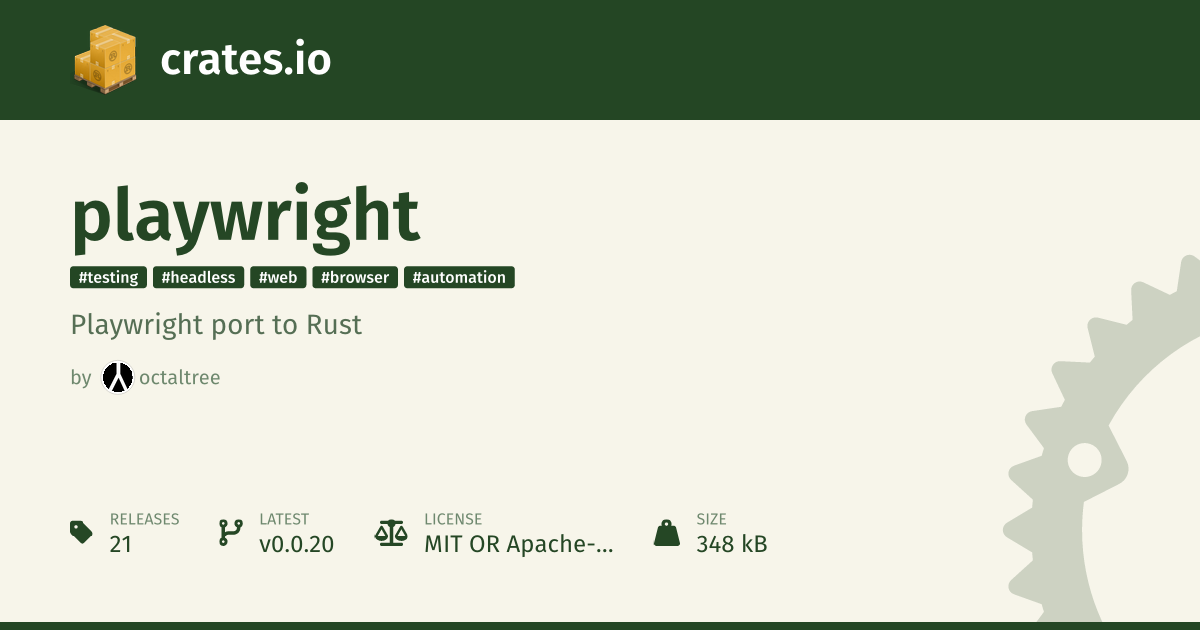Click the releases tag icon
The image size is (1200, 630).
[81, 532]
